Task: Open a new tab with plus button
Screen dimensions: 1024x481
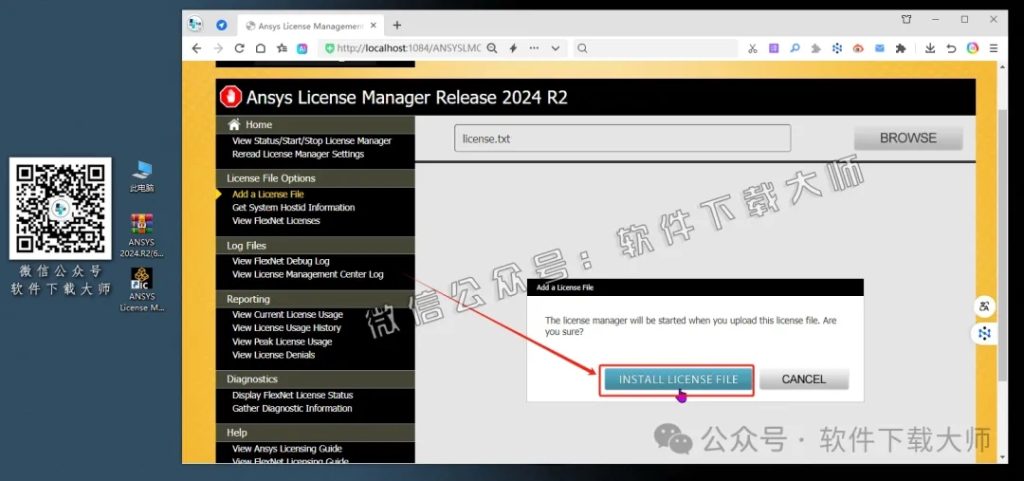Action: click(396, 25)
